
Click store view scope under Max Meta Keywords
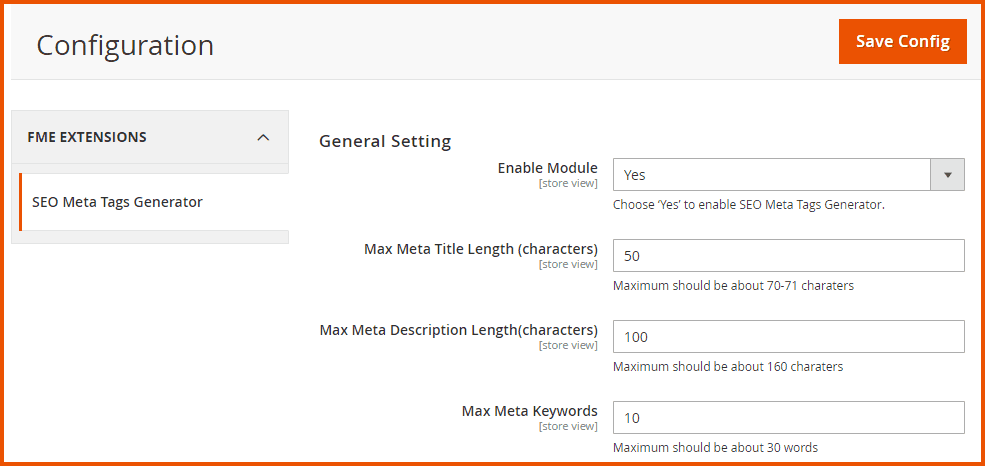(x=568, y=426)
